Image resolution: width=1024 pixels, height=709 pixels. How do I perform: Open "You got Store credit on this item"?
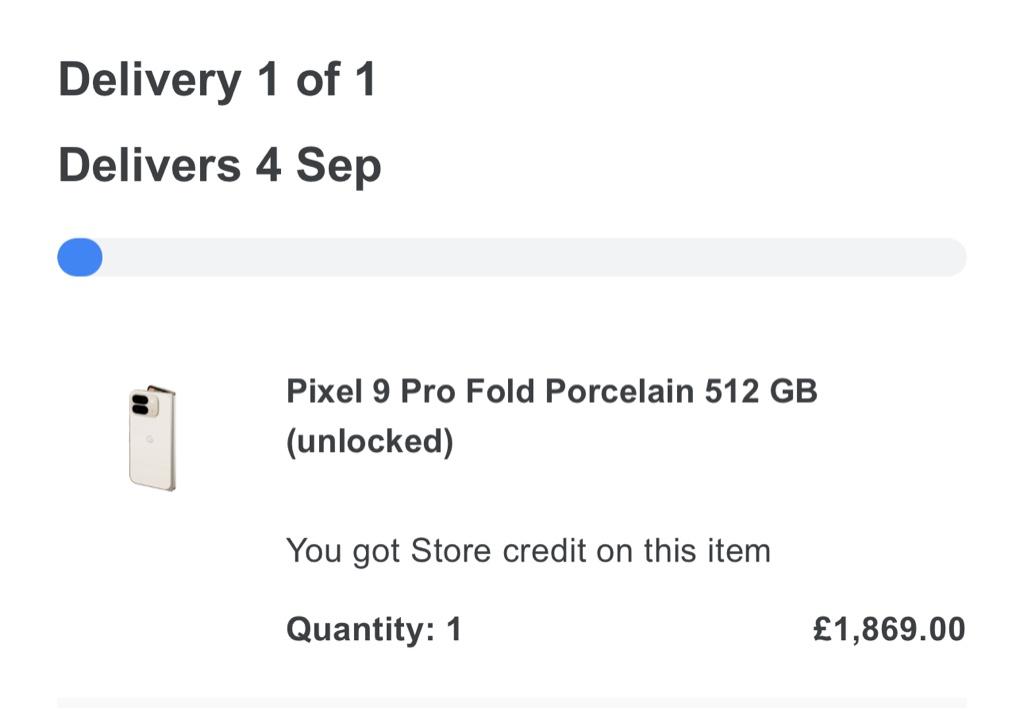(528, 550)
